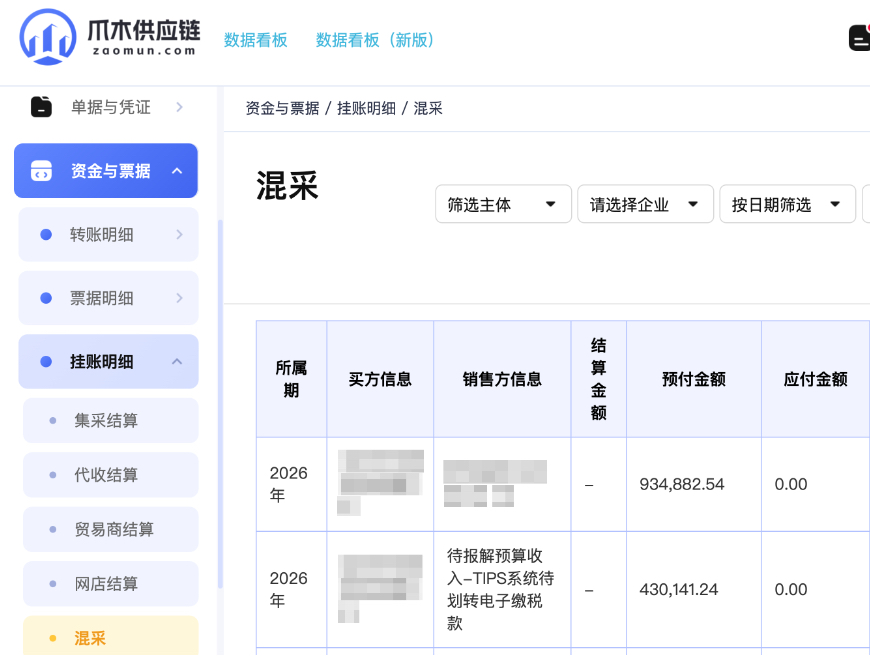
Task: Expand 票据明细 submenu arrow
Action: 179,298
